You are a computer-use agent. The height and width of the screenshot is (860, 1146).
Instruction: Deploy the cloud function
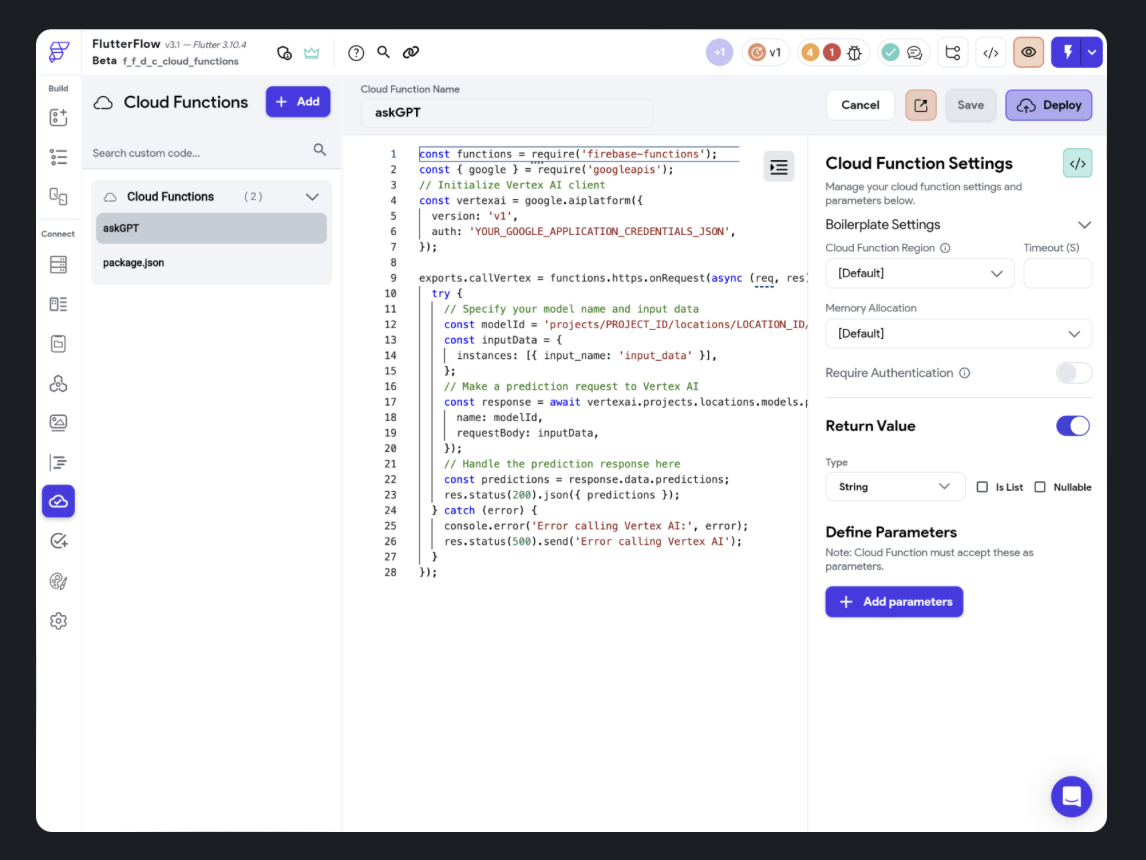click(1049, 105)
